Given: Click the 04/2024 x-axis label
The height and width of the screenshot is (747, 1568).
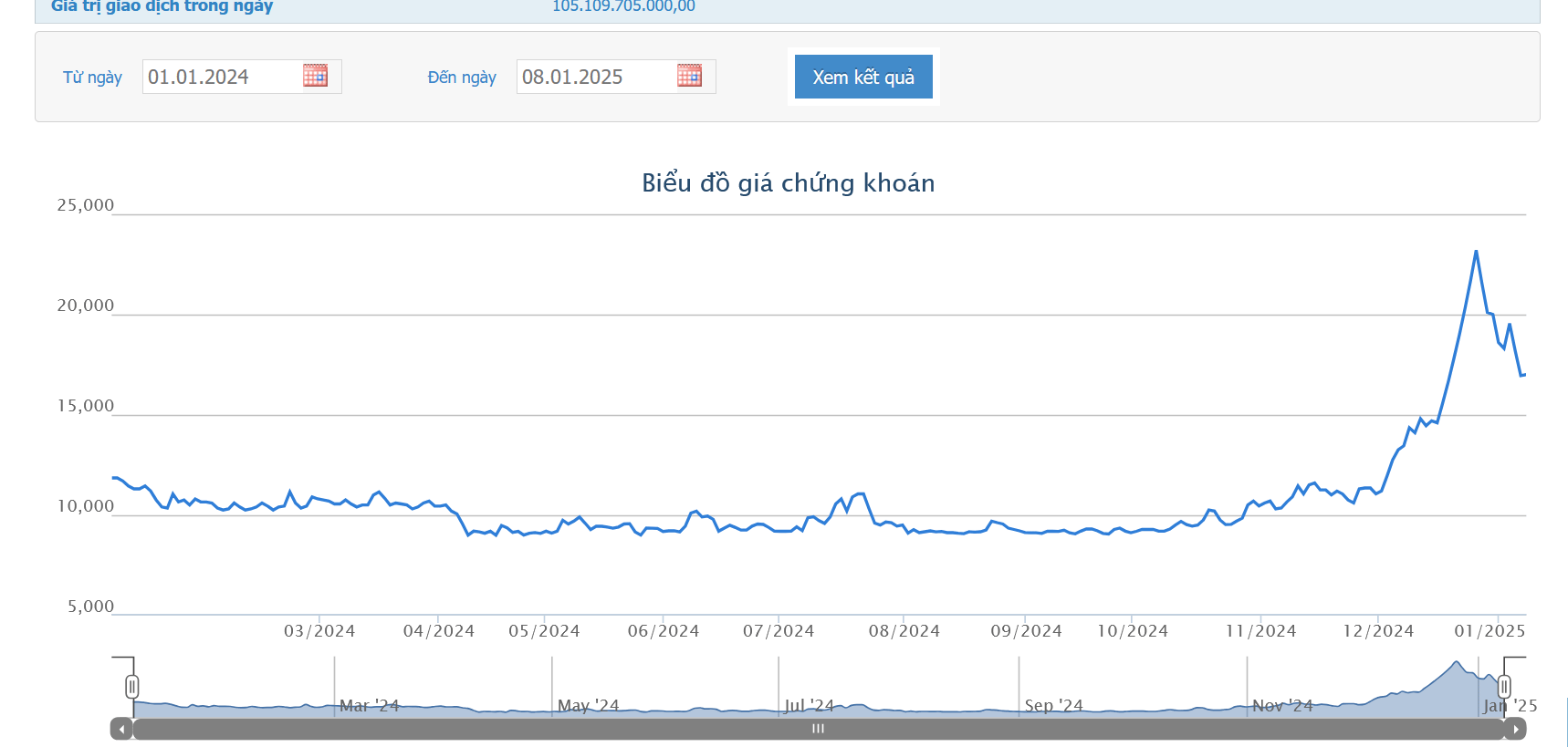Looking at the screenshot, I should [439, 631].
